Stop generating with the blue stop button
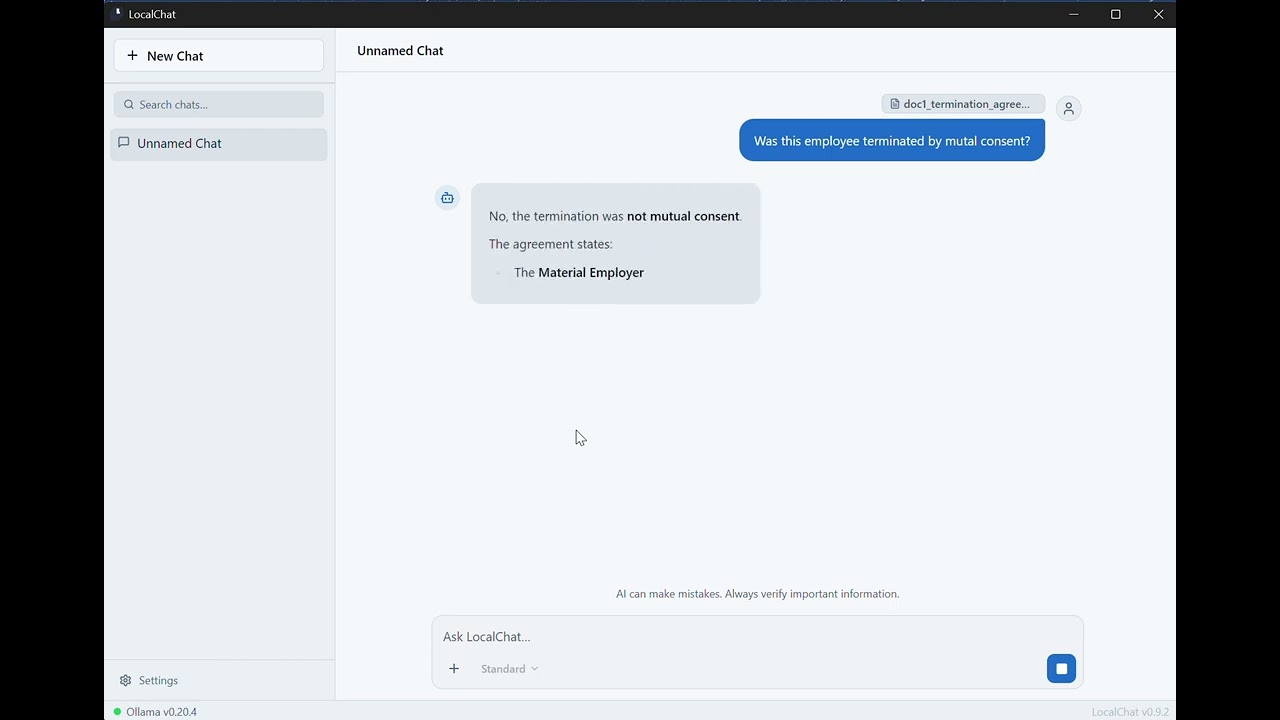The image size is (1280, 720). click(1061, 669)
